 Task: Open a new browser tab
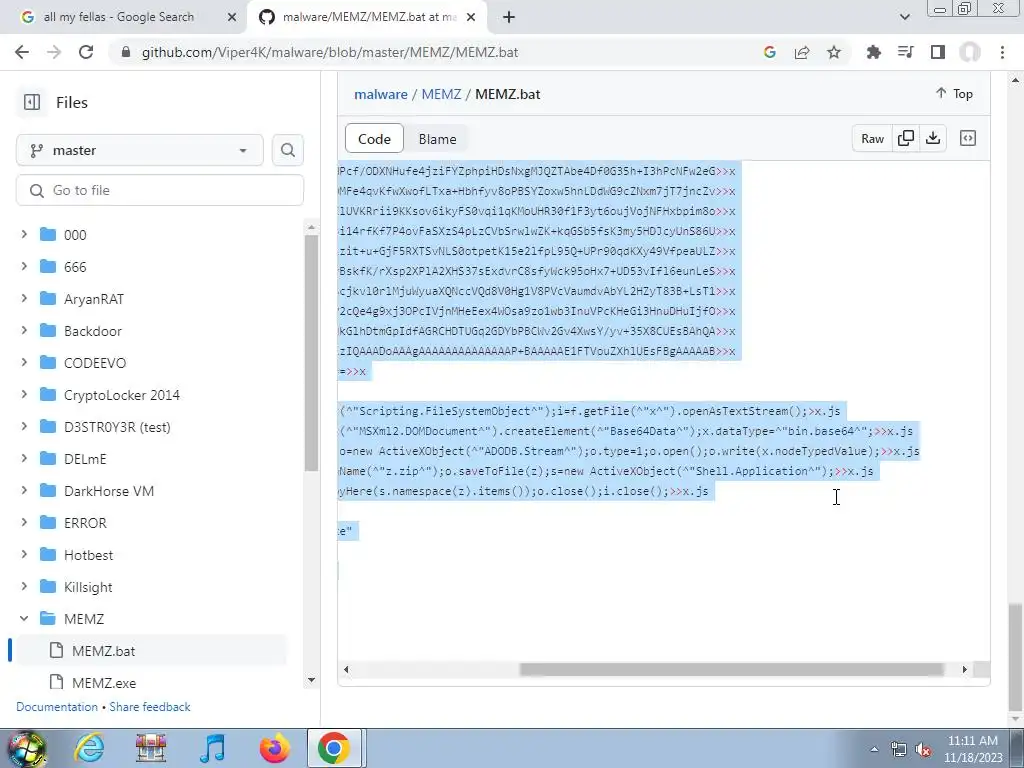point(509,18)
